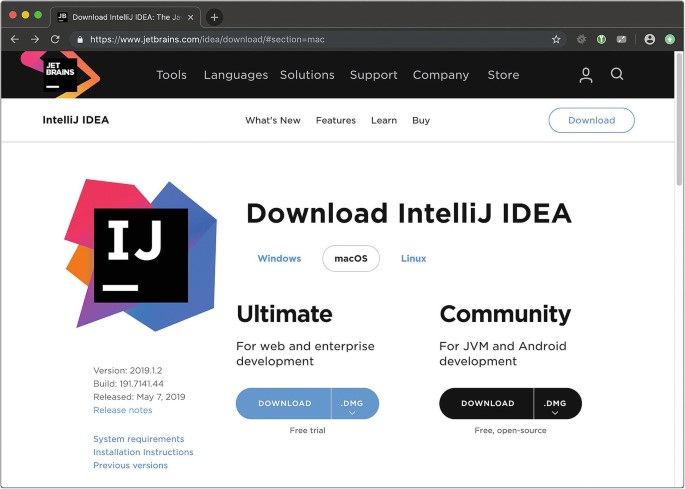685x489 pixels.
Task: Open the site search magnifier icon
Action: coord(617,74)
